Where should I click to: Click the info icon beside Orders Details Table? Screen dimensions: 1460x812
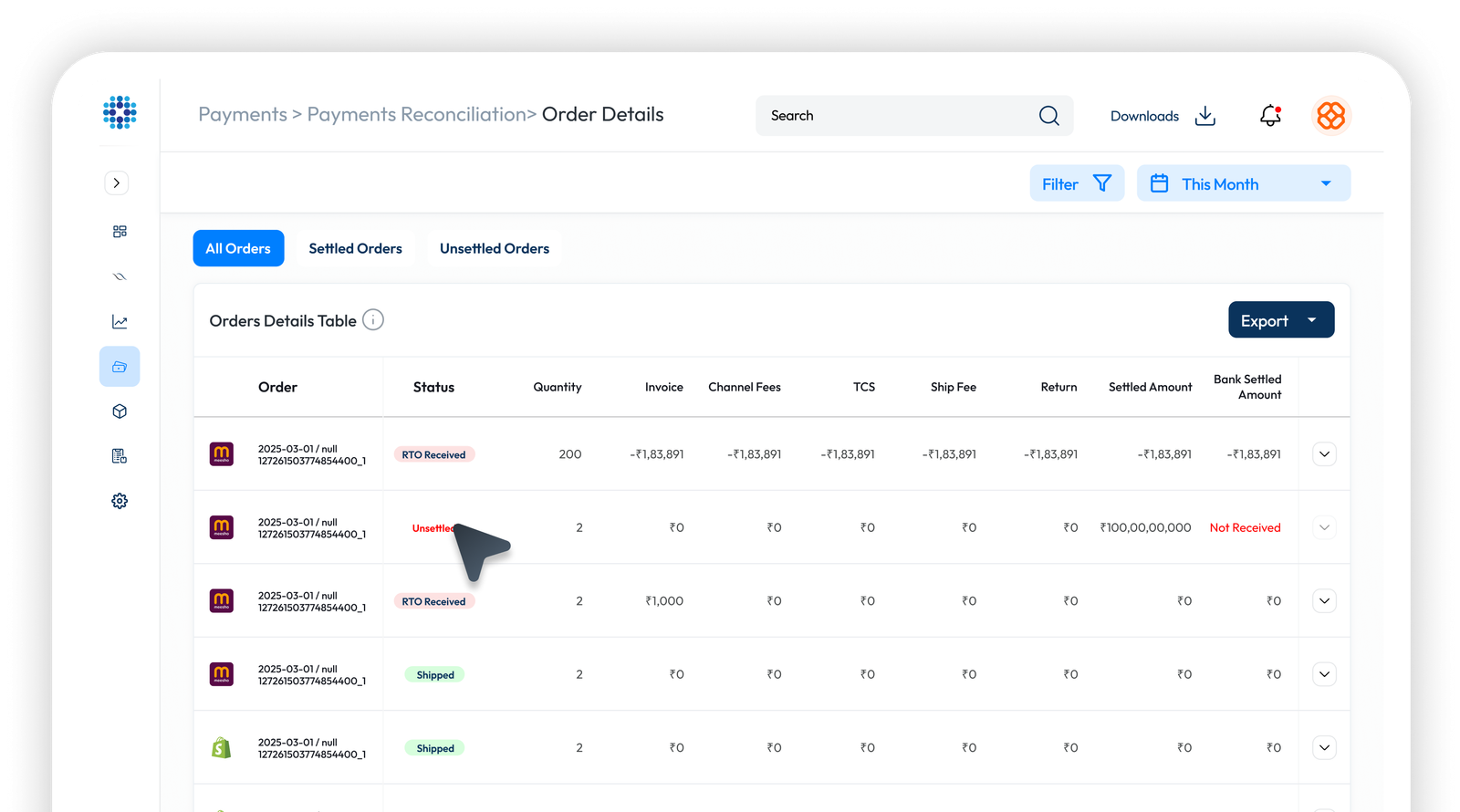click(x=373, y=320)
